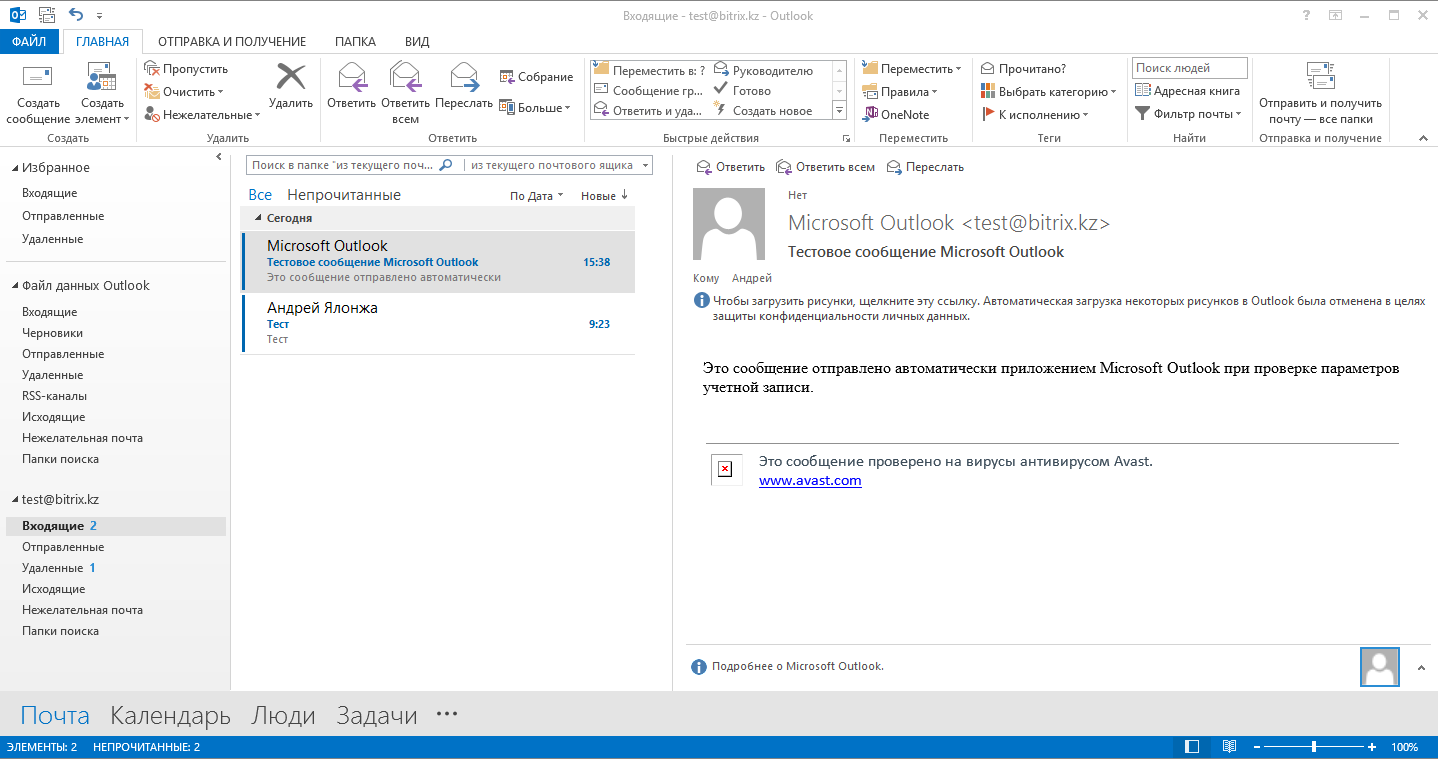
Task: Click the Поиск людей search field
Action: coord(1190,68)
